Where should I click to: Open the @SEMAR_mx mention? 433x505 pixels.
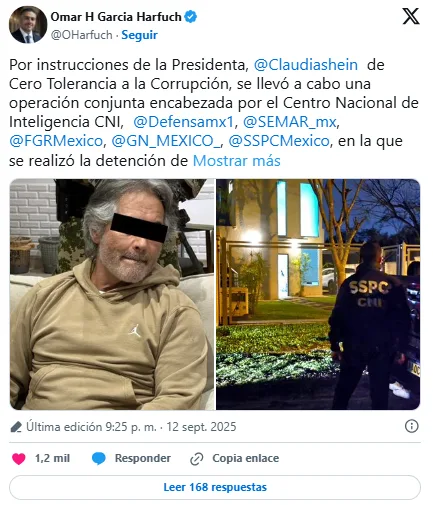[x=290, y=122]
